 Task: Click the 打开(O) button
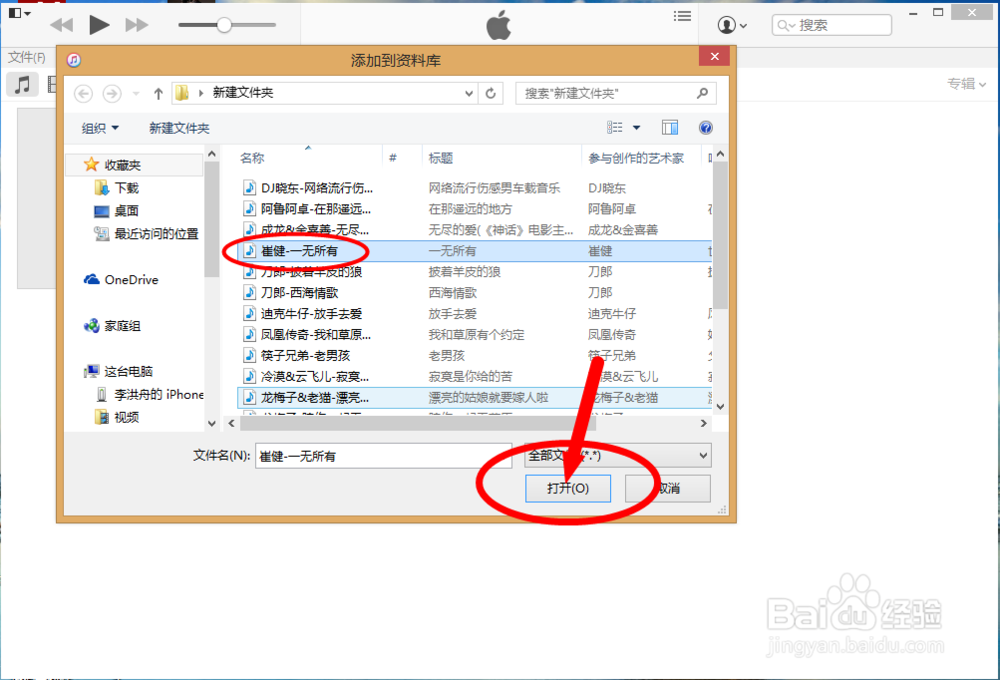click(x=568, y=488)
